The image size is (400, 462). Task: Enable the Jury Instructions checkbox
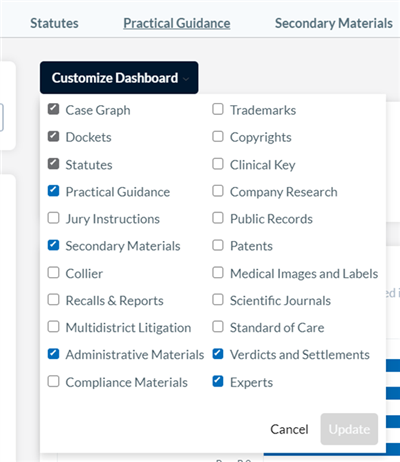[53, 218]
